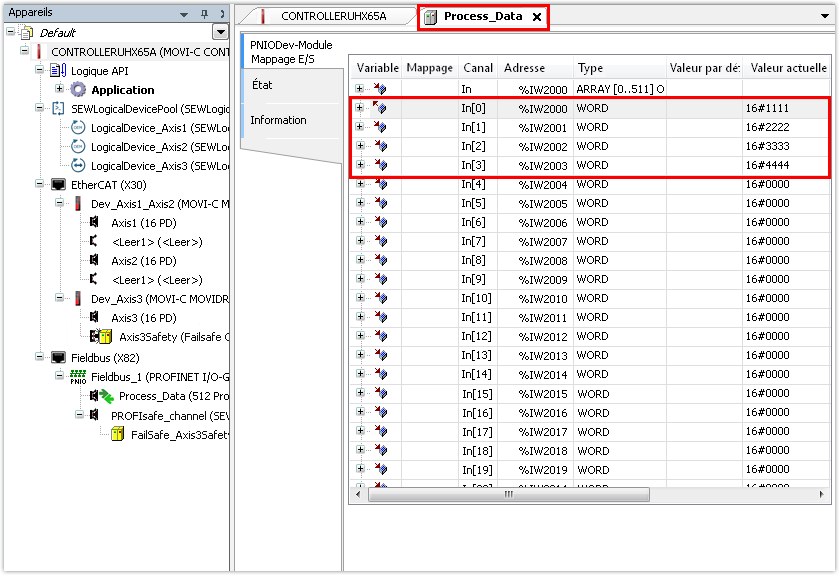Click the Dev_Axis1_Axis2 red device icon

pyautogui.click(x=79, y=204)
